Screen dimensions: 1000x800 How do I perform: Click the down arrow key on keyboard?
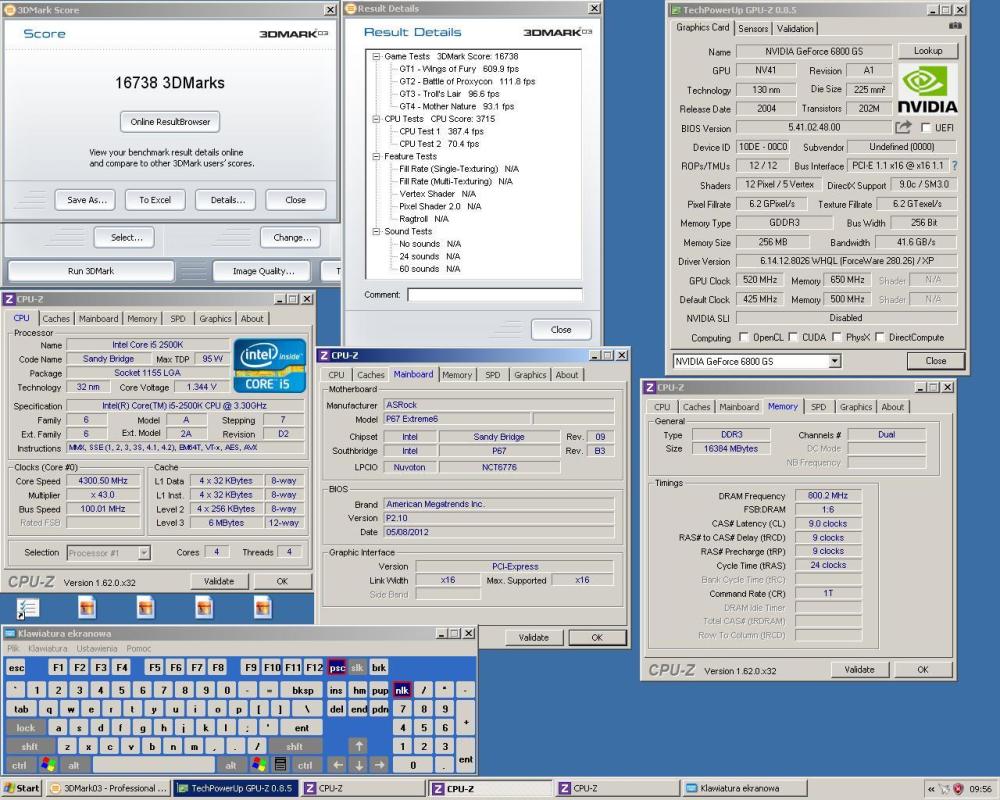point(358,764)
